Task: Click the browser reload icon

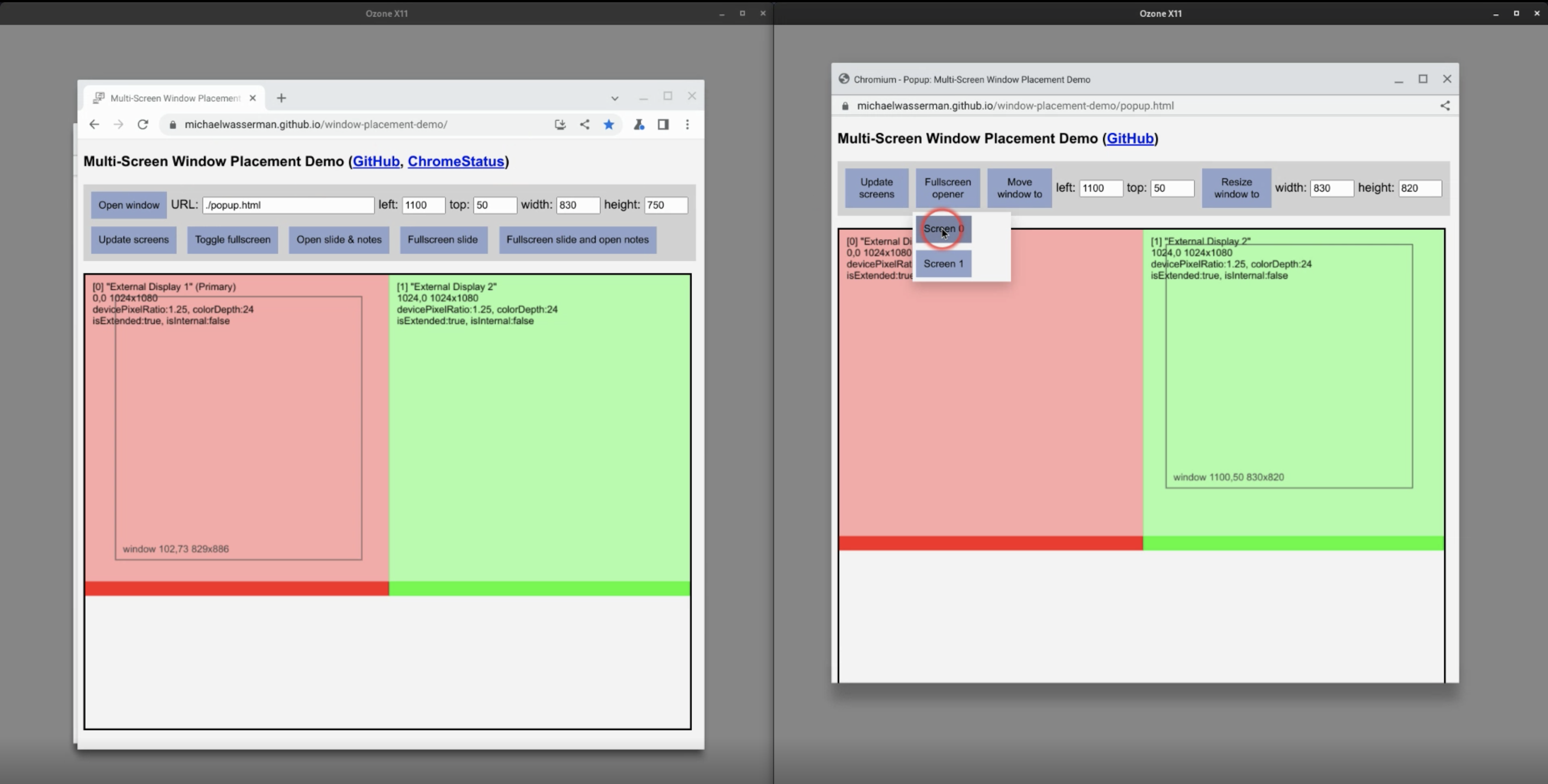Action: click(142, 124)
